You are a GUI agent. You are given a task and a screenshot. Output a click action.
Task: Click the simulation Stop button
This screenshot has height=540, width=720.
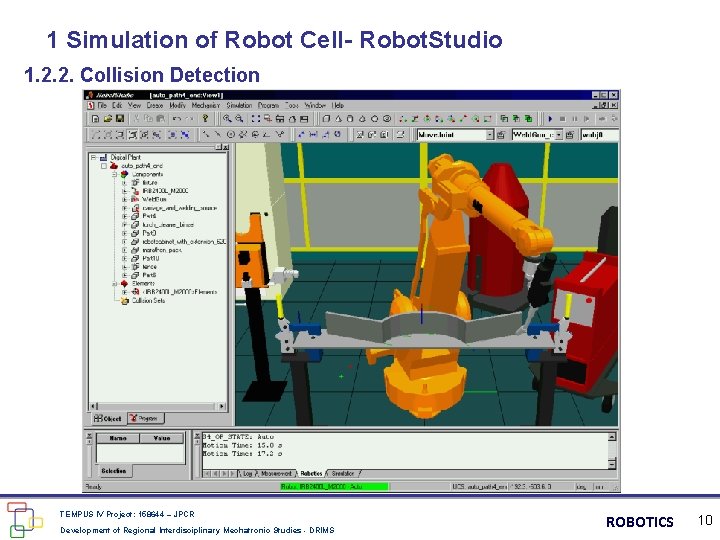[562, 118]
